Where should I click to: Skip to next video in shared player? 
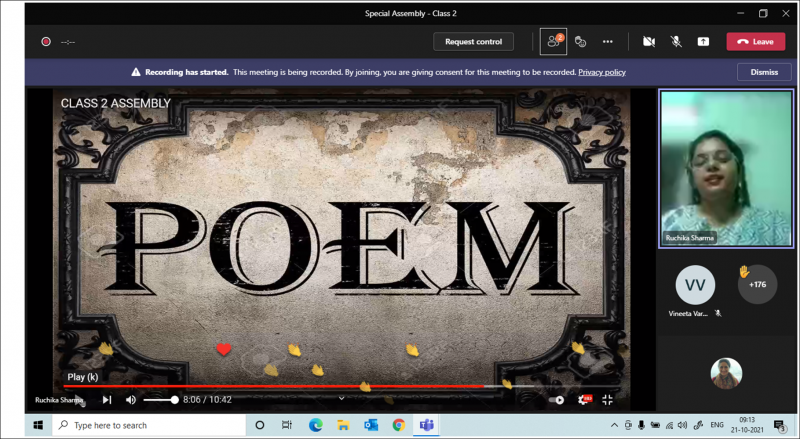tap(107, 400)
